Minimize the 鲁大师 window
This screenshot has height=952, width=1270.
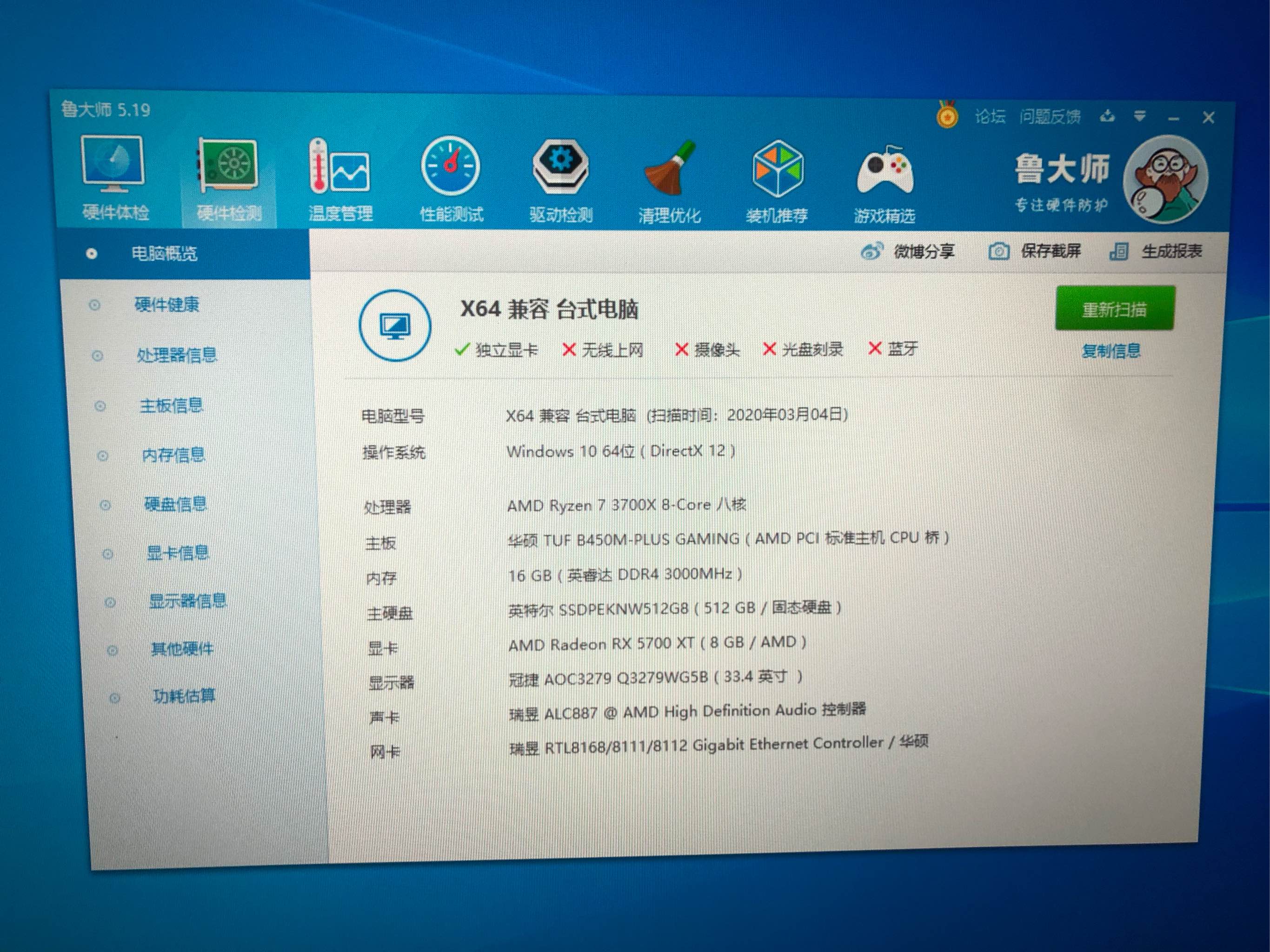point(1174,118)
